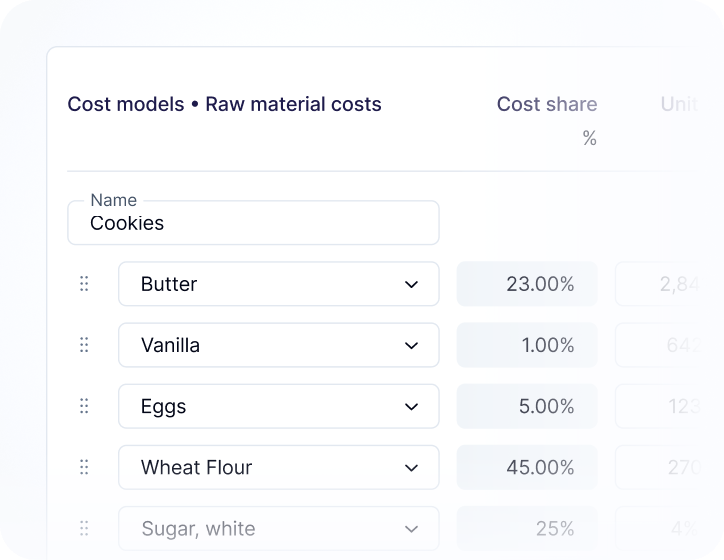Expand the Wheat Flour chevron arrow

point(411,467)
